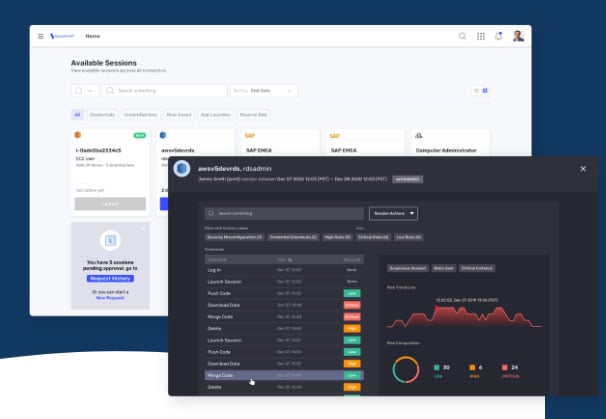The image size is (606, 419).
Task: Open the notifications bell
Action: [499, 36]
